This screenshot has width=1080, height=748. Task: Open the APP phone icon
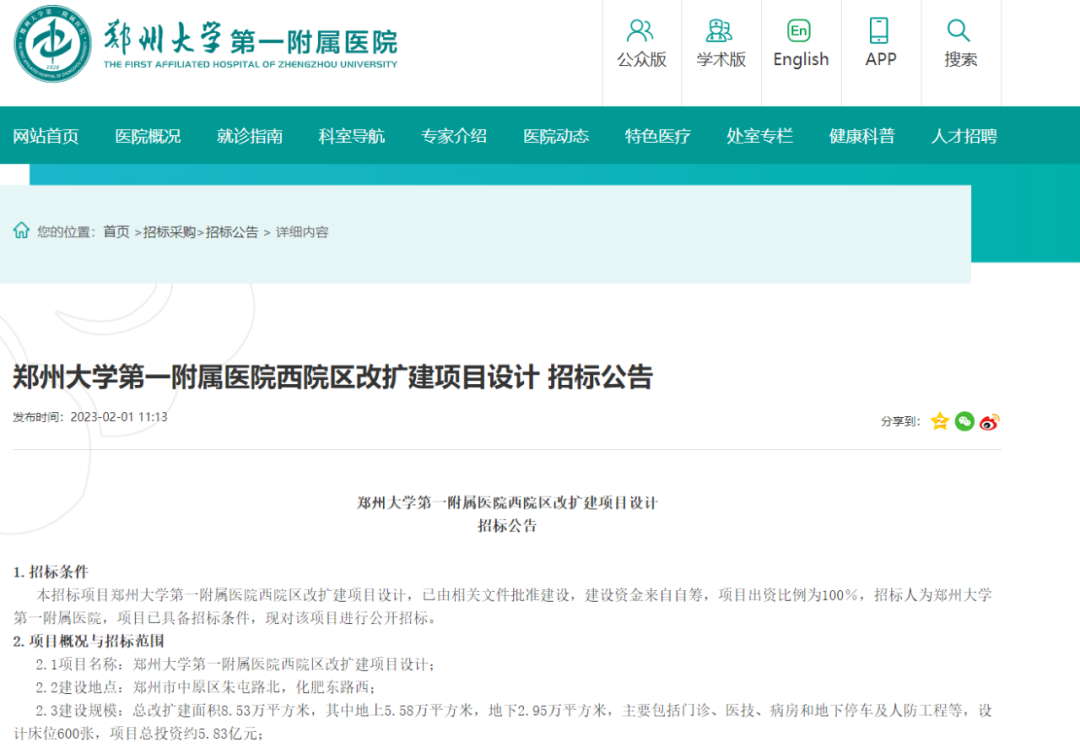[879, 31]
